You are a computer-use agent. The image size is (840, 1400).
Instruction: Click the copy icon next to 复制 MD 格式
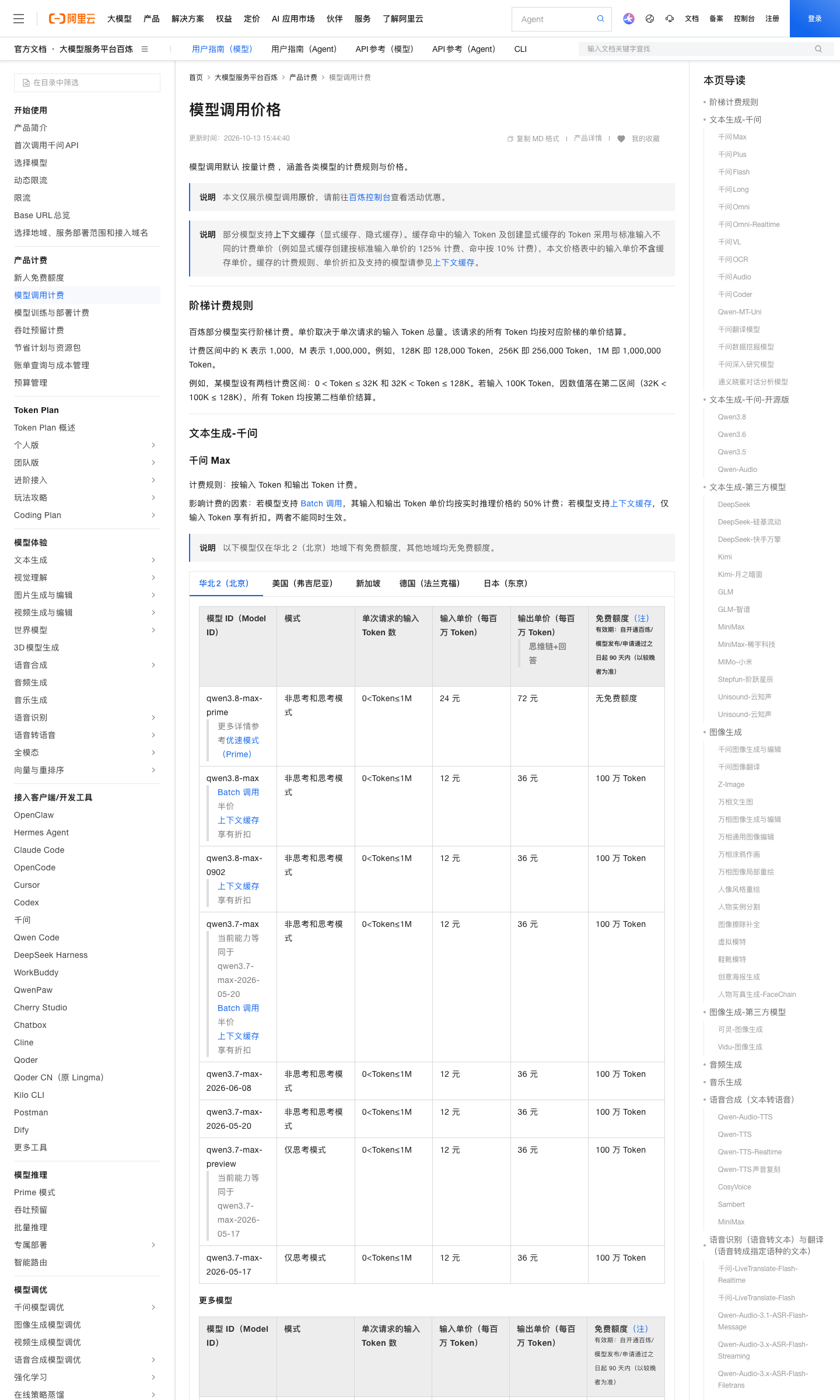pos(510,139)
